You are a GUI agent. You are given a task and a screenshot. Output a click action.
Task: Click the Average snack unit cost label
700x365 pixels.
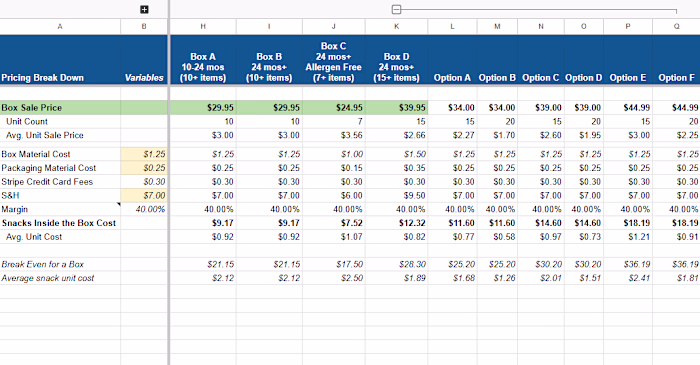click(48, 278)
